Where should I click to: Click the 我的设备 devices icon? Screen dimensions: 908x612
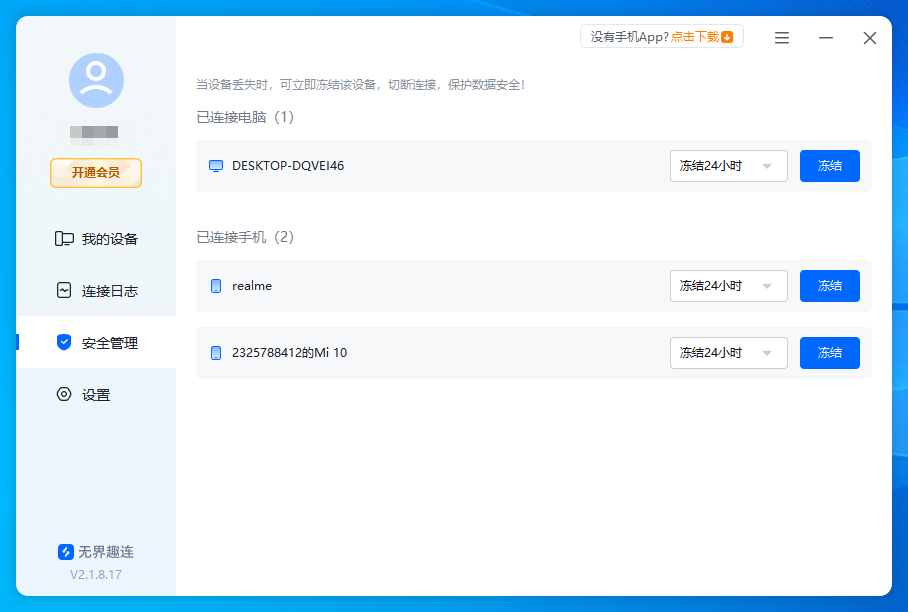(64, 239)
